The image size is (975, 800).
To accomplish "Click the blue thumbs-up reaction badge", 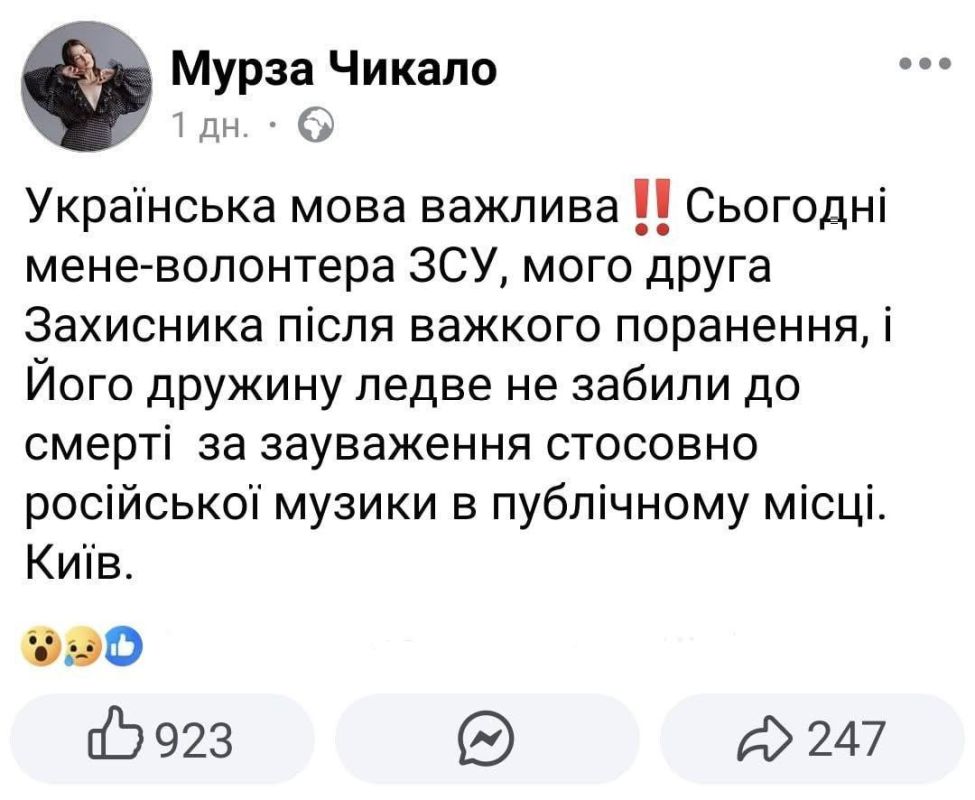I will (x=124, y=648).
